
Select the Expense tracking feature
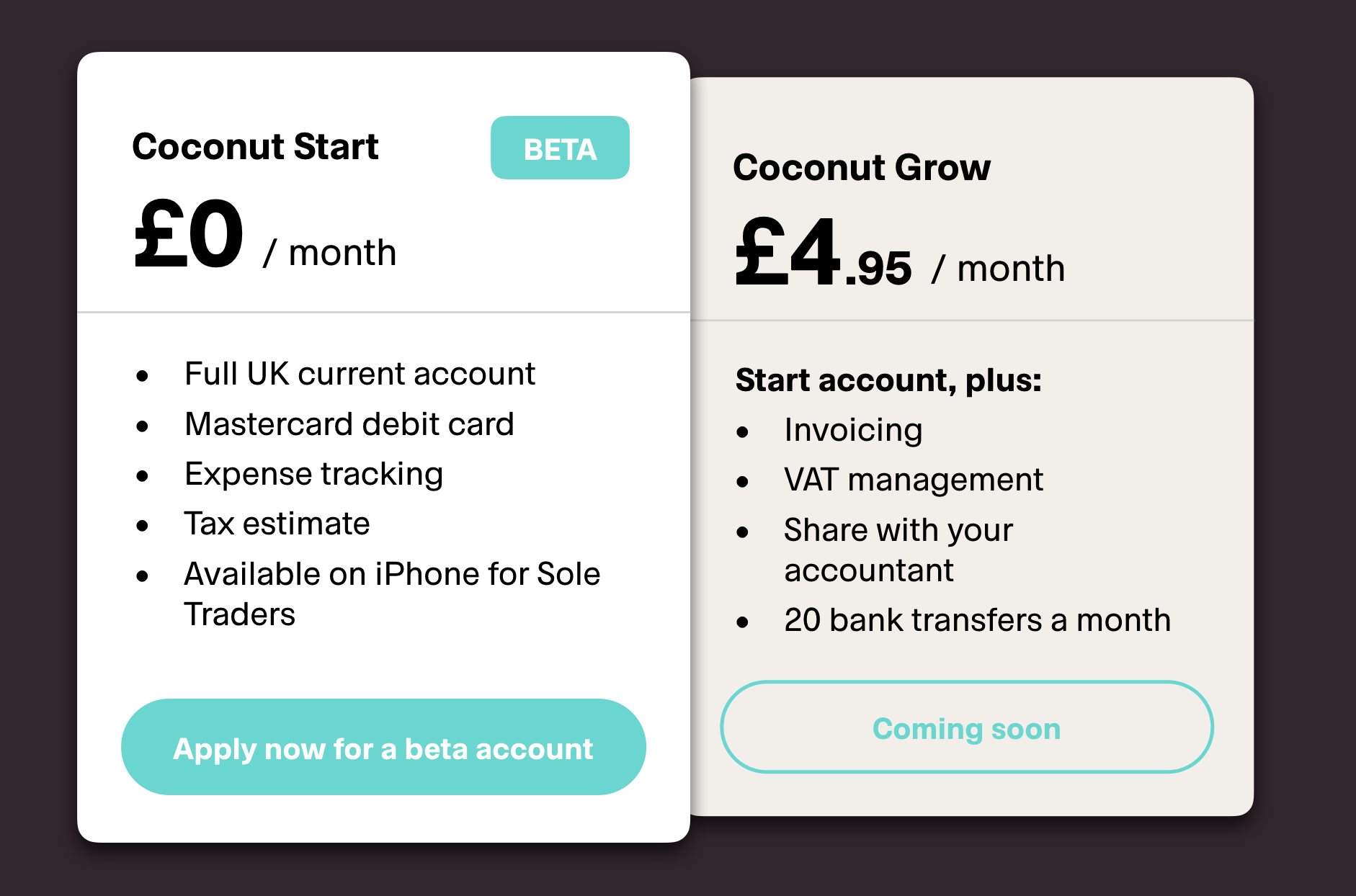tap(313, 474)
